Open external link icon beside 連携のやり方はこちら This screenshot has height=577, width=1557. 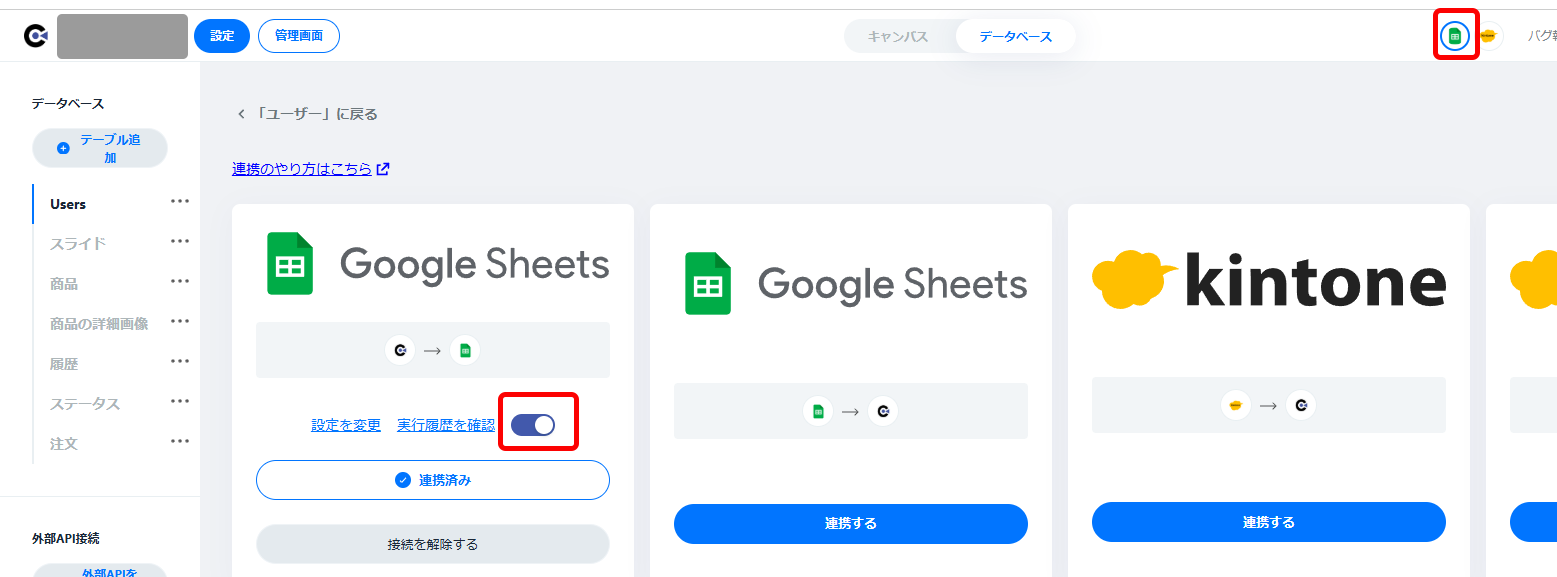pos(383,169)
